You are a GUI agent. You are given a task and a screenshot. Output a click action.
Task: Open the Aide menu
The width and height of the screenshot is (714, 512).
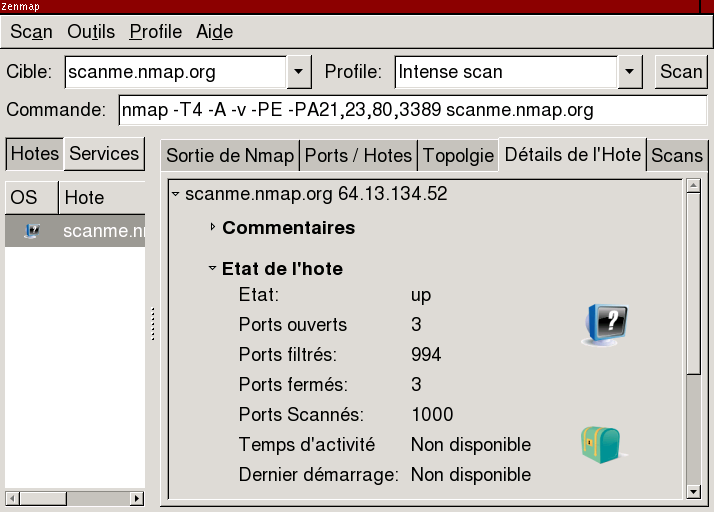[x=214, y=32]
